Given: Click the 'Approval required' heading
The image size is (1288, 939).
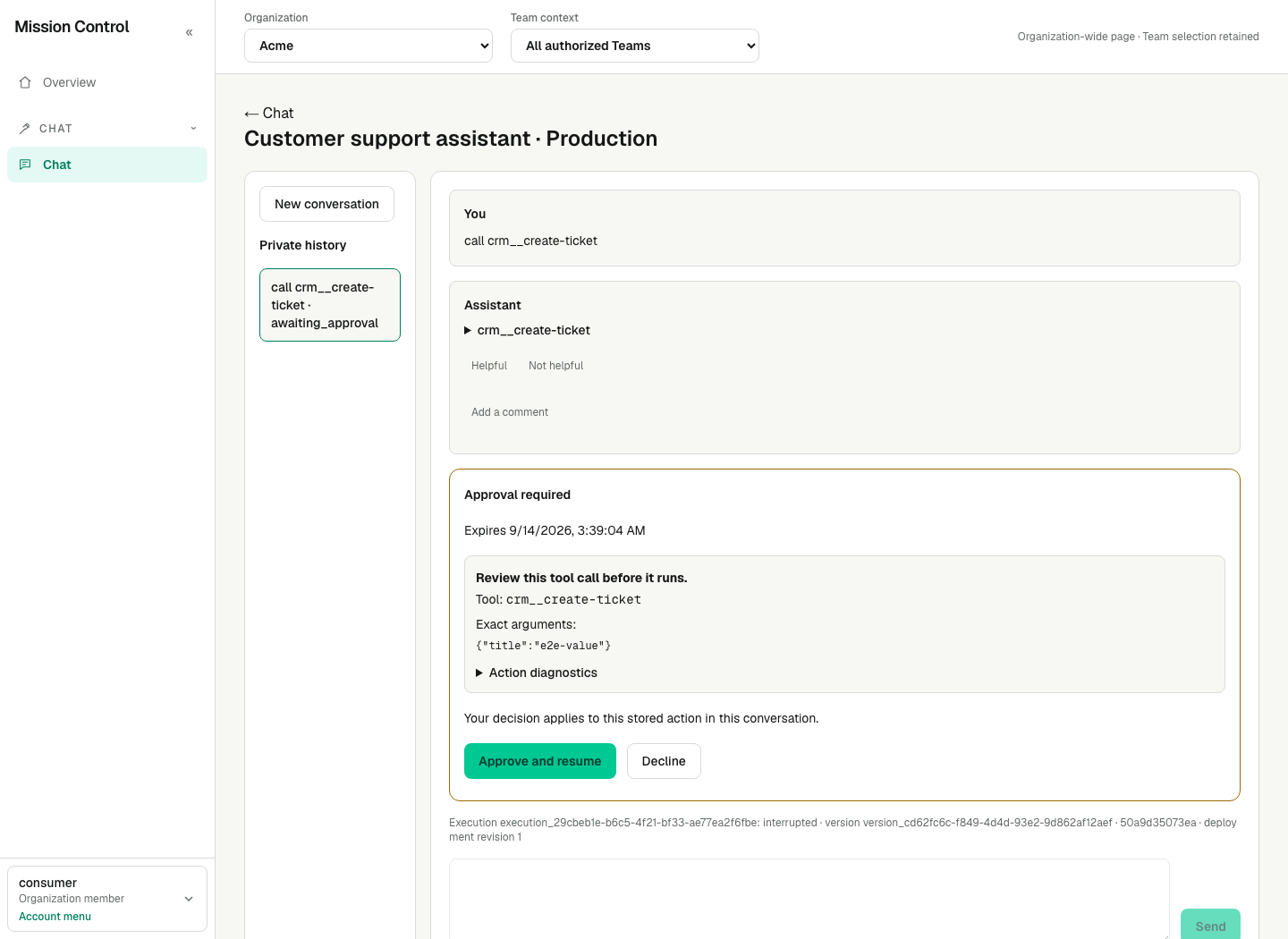Looking at the screenshot, I should [517, 495].
